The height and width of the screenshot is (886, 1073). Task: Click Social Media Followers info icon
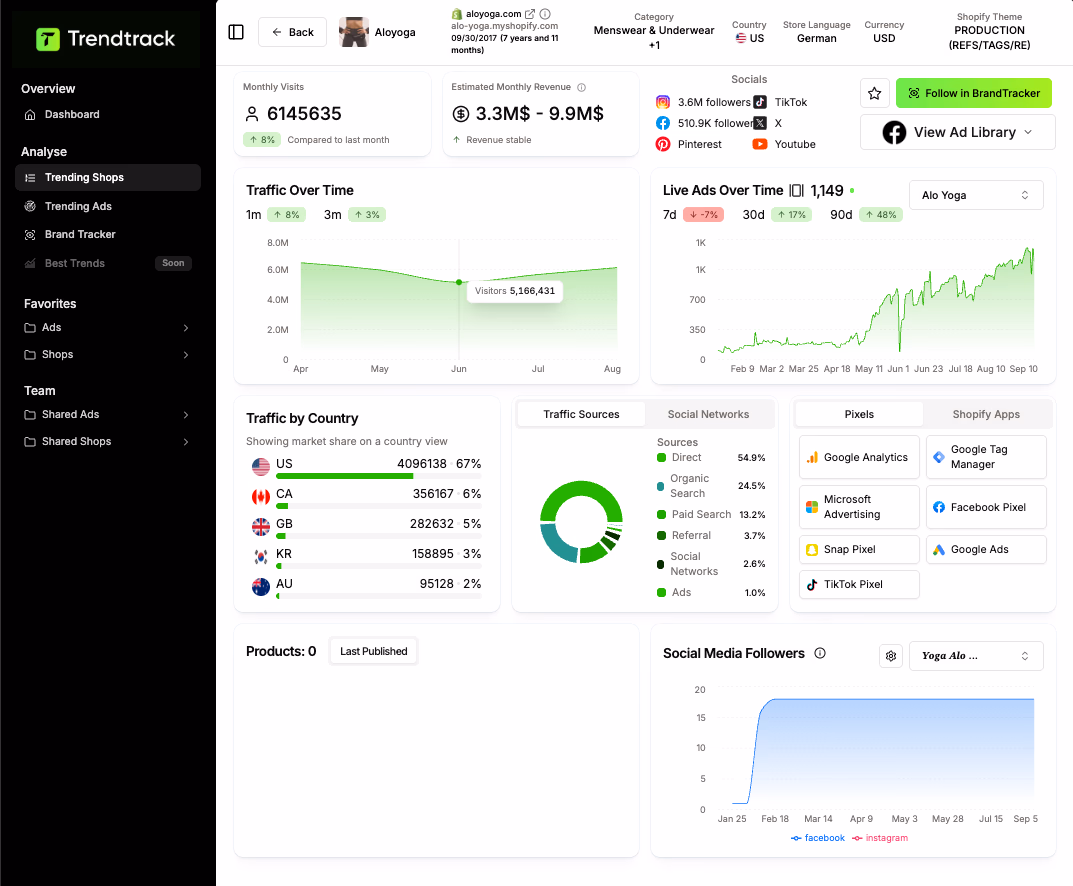820,653
